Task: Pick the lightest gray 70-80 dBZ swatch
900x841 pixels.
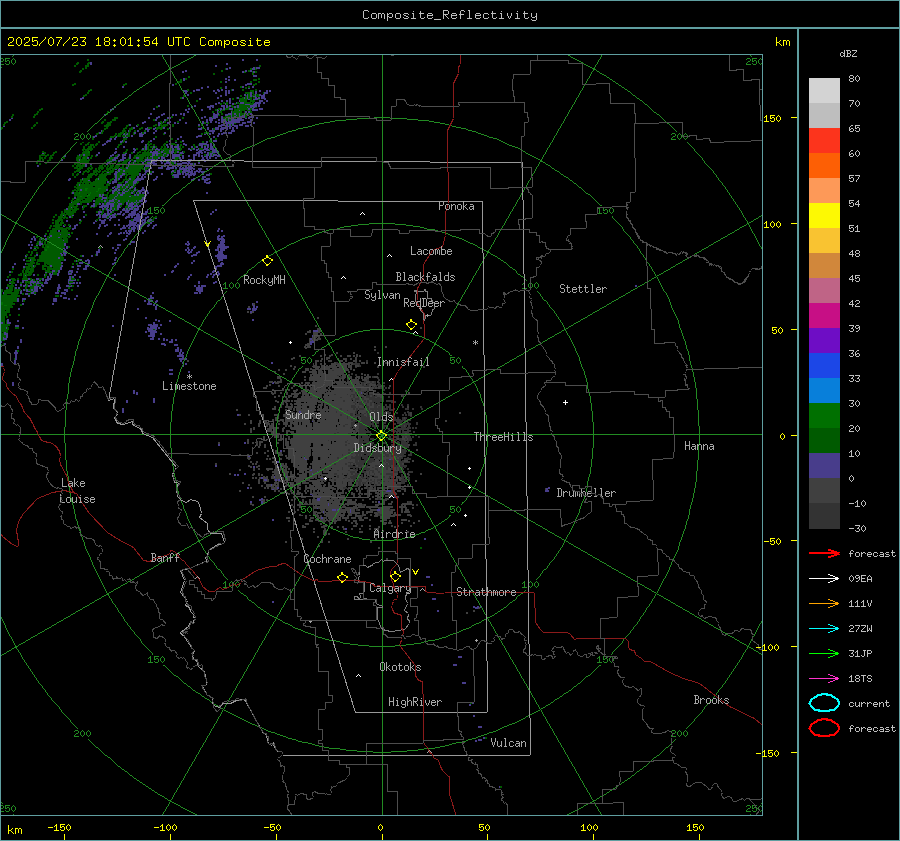Action: 824,91
